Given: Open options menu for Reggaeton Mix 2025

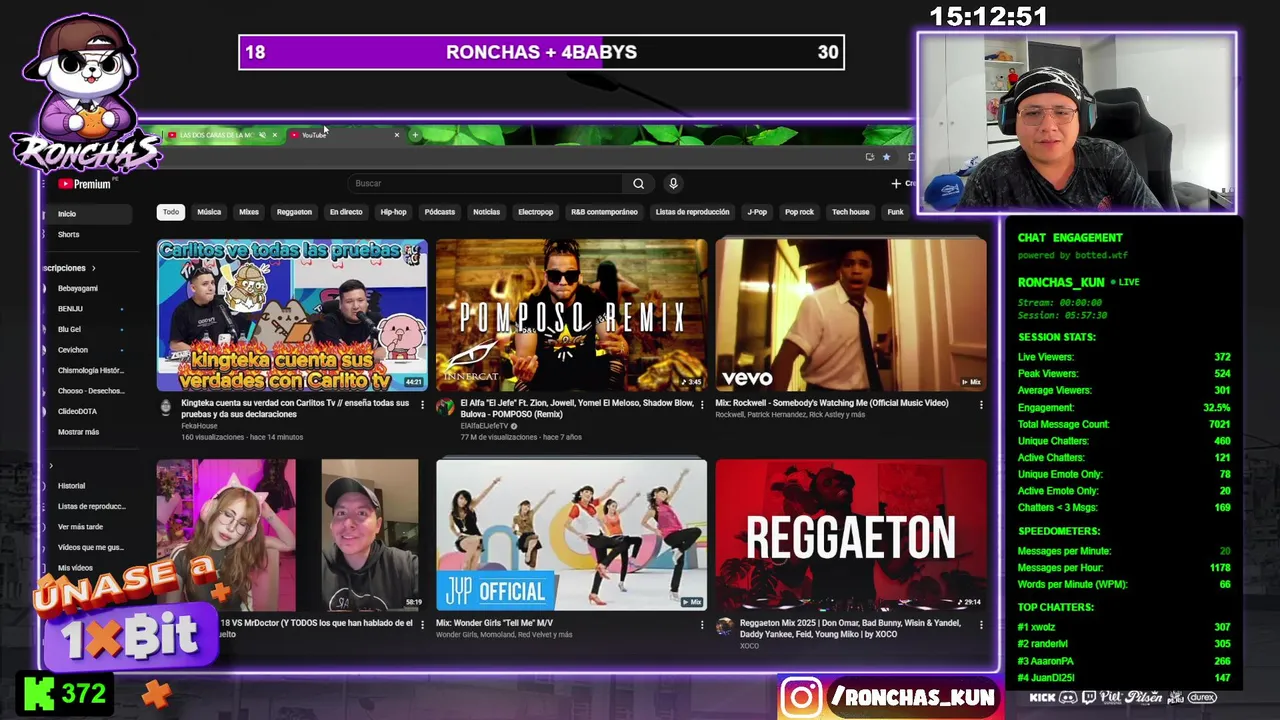Looking at the screenshot, I should pyautogui.click(x=981, y=625).
